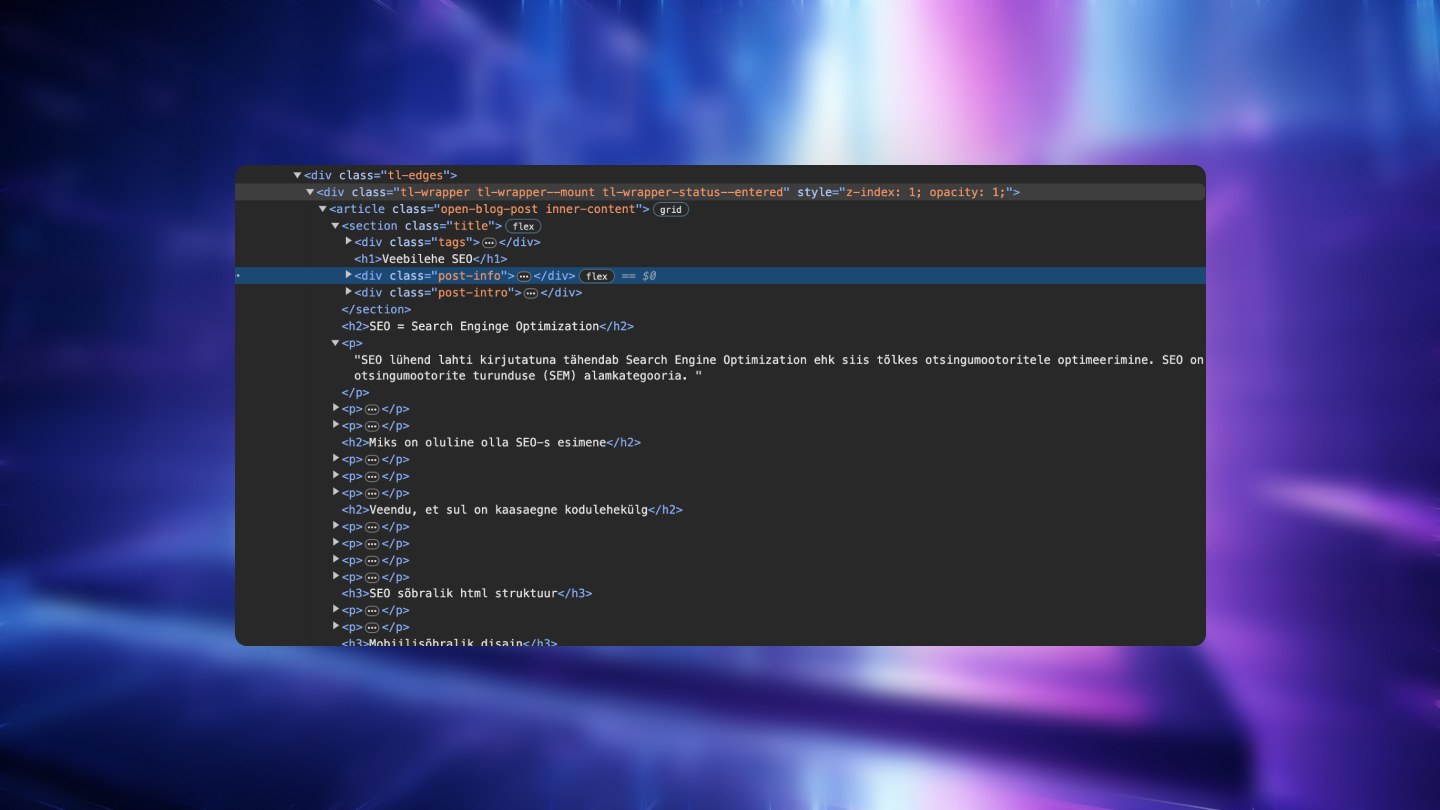
Task: Click the ellipsis in the first collapsed paragraph
Action: (371, 409)
